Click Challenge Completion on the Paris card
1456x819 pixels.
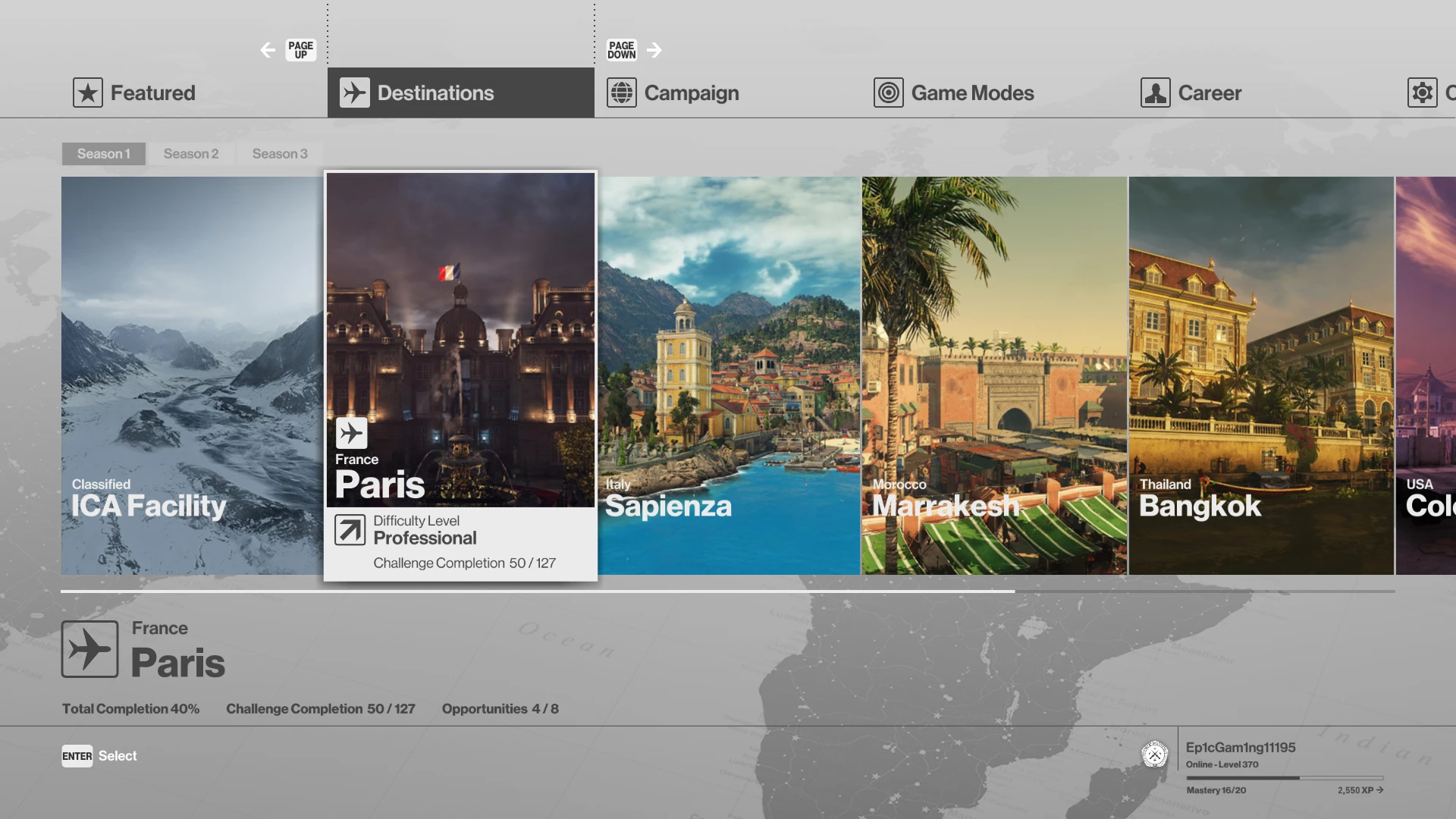click(465, 563)
